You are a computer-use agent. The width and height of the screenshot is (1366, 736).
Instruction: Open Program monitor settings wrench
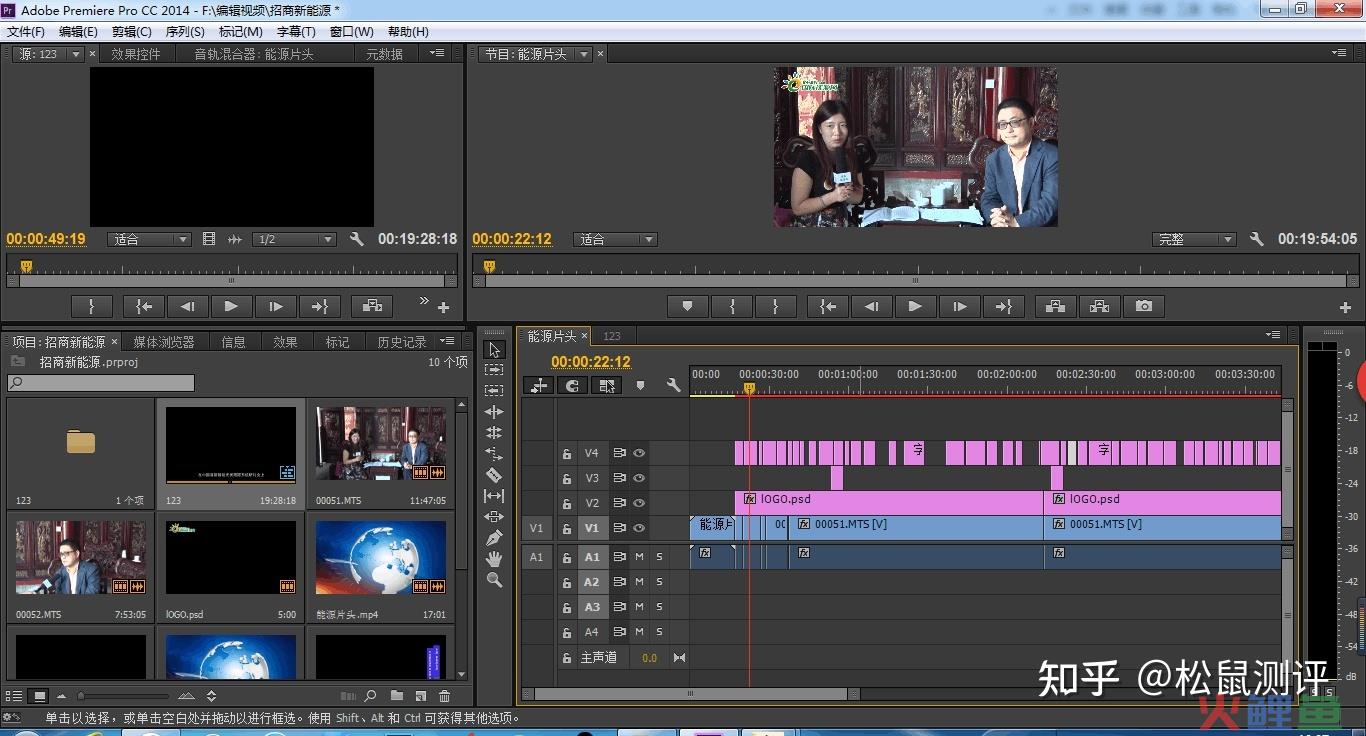1257,239
